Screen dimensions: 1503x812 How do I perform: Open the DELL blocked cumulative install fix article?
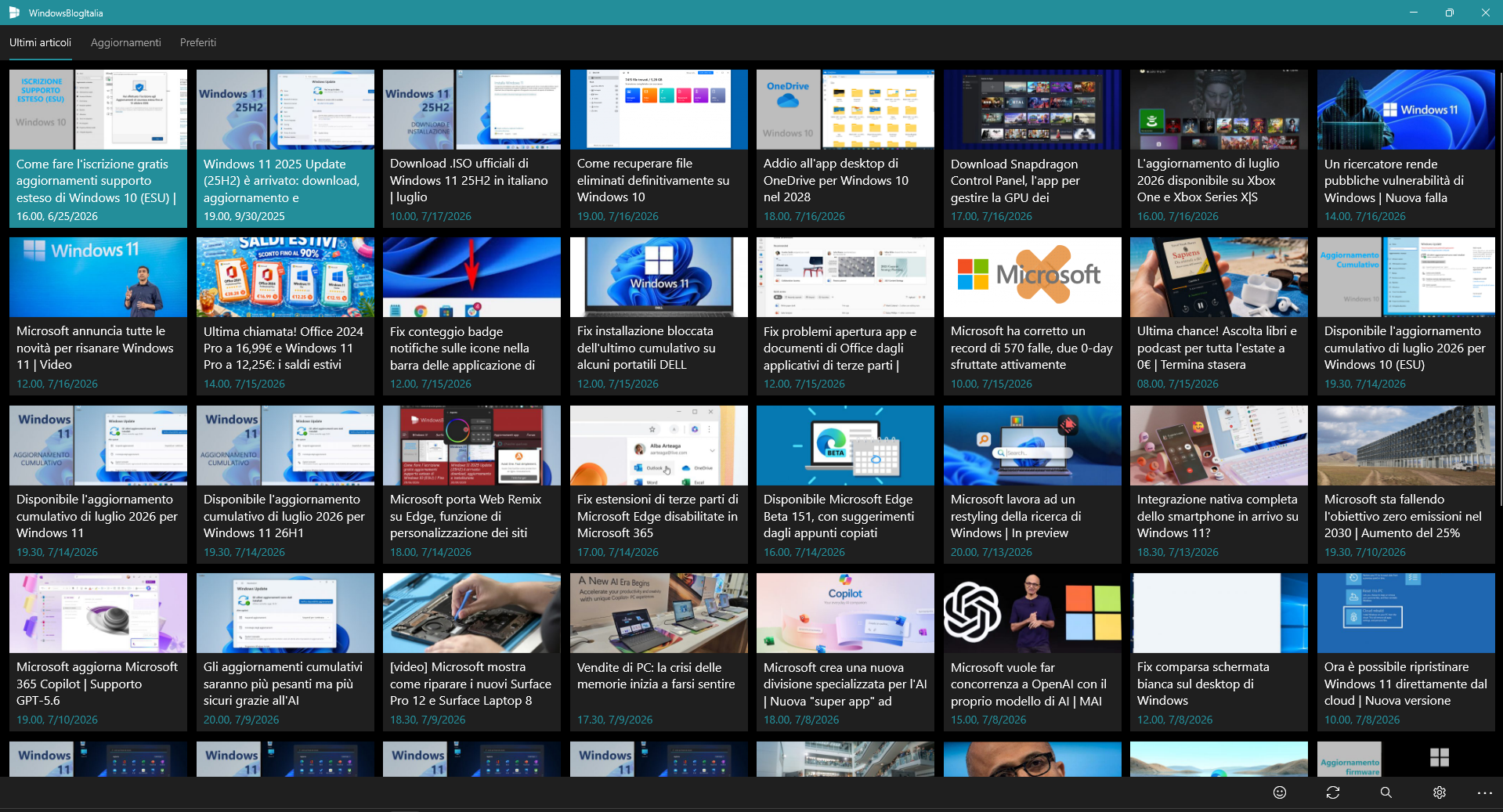[659, 316]
